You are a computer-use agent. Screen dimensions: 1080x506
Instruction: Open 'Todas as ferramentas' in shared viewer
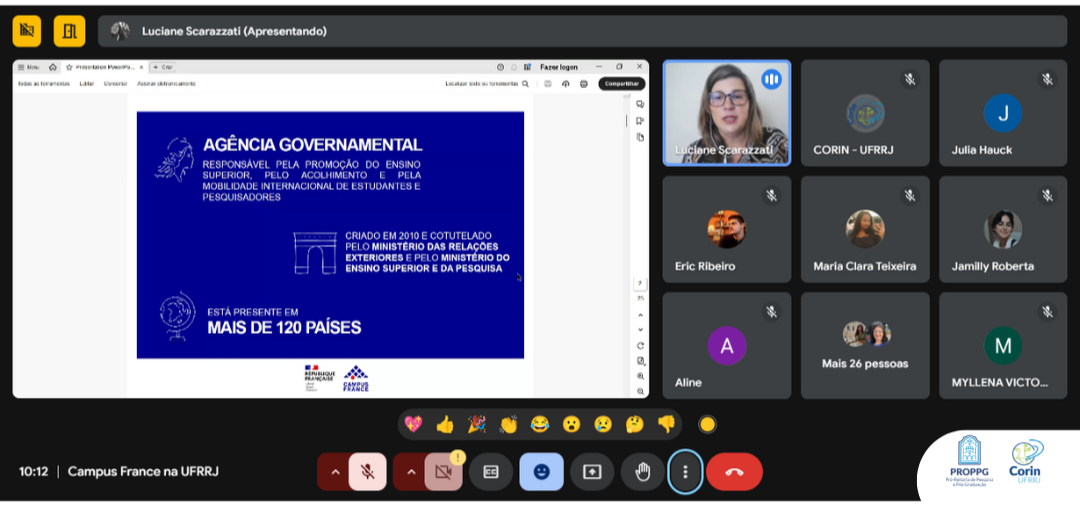44,84
